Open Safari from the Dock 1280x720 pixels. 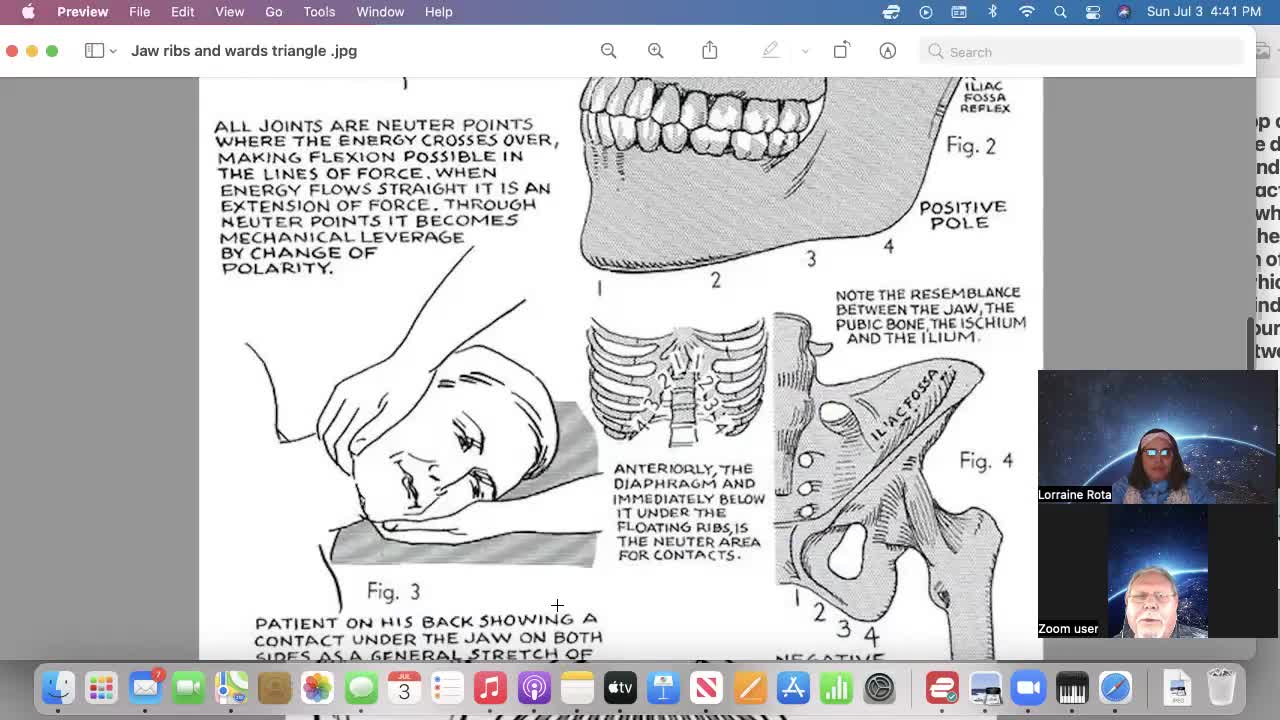tap(1115, 687)
